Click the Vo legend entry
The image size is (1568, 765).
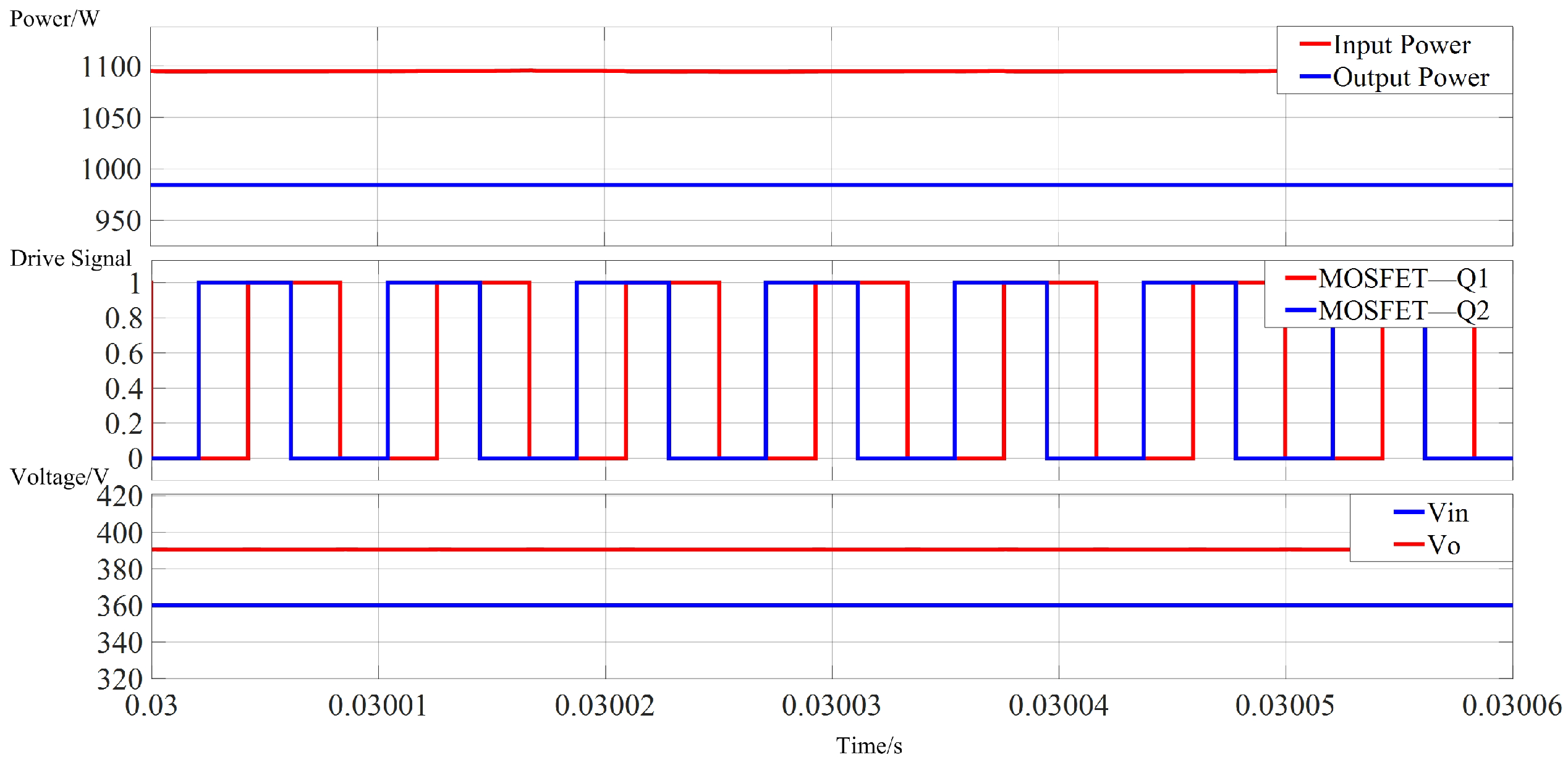[1444, 545]
